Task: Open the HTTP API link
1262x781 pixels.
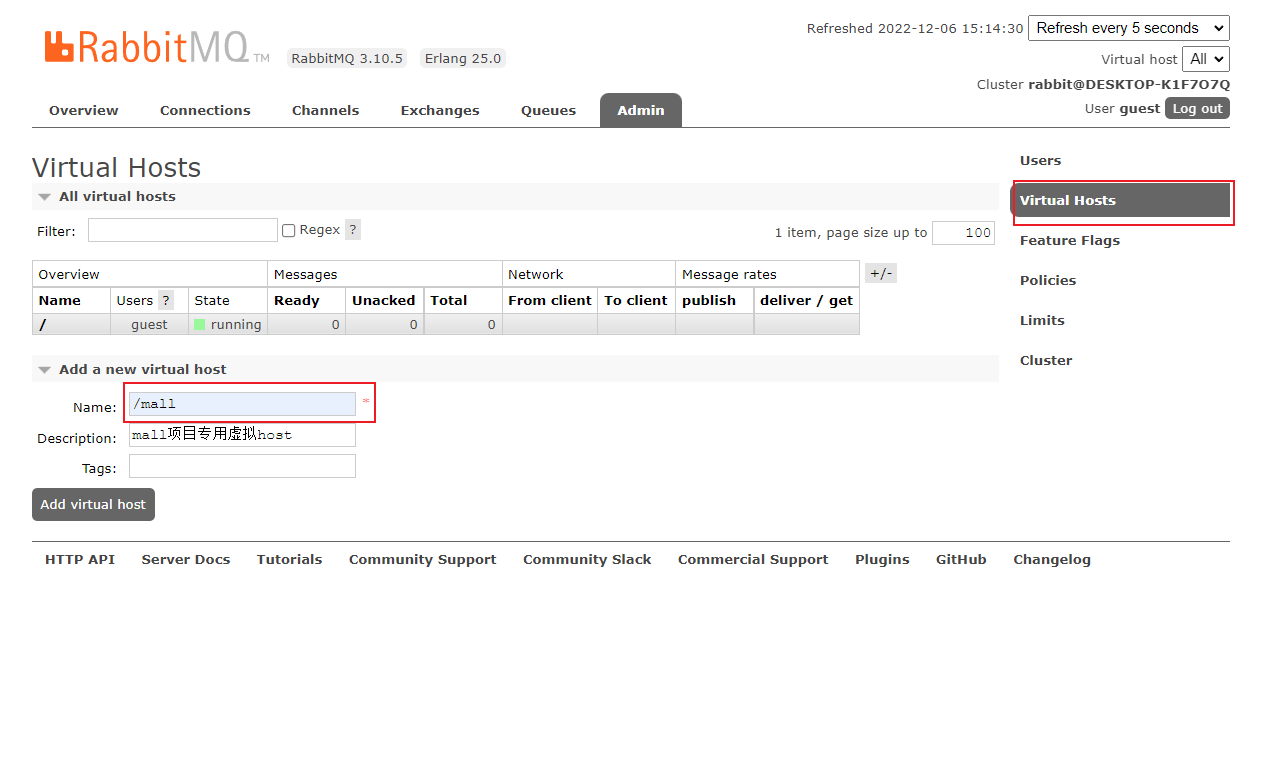Action: coord(80,560)
